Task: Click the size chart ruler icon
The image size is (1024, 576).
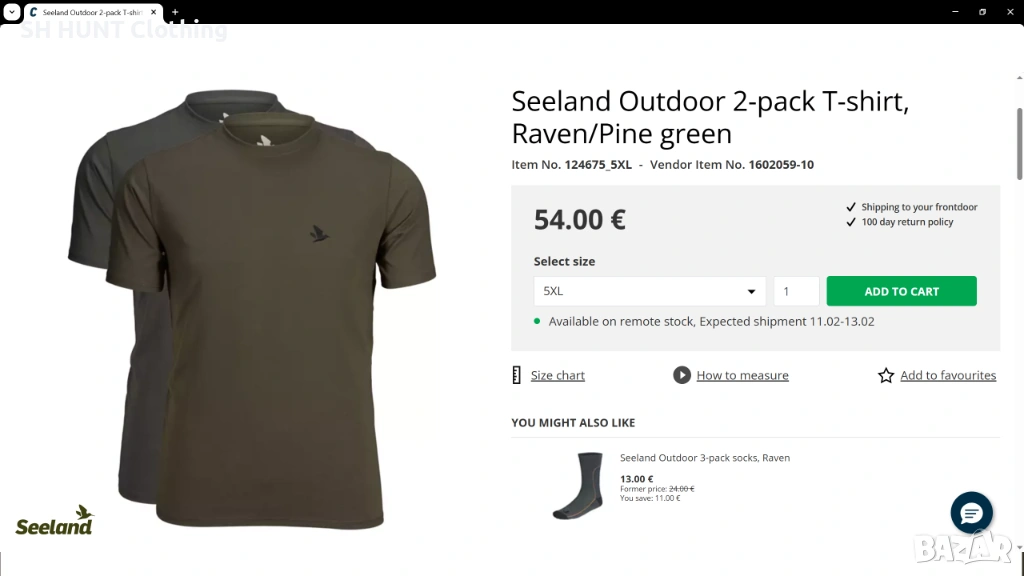Action: [517, 375]
